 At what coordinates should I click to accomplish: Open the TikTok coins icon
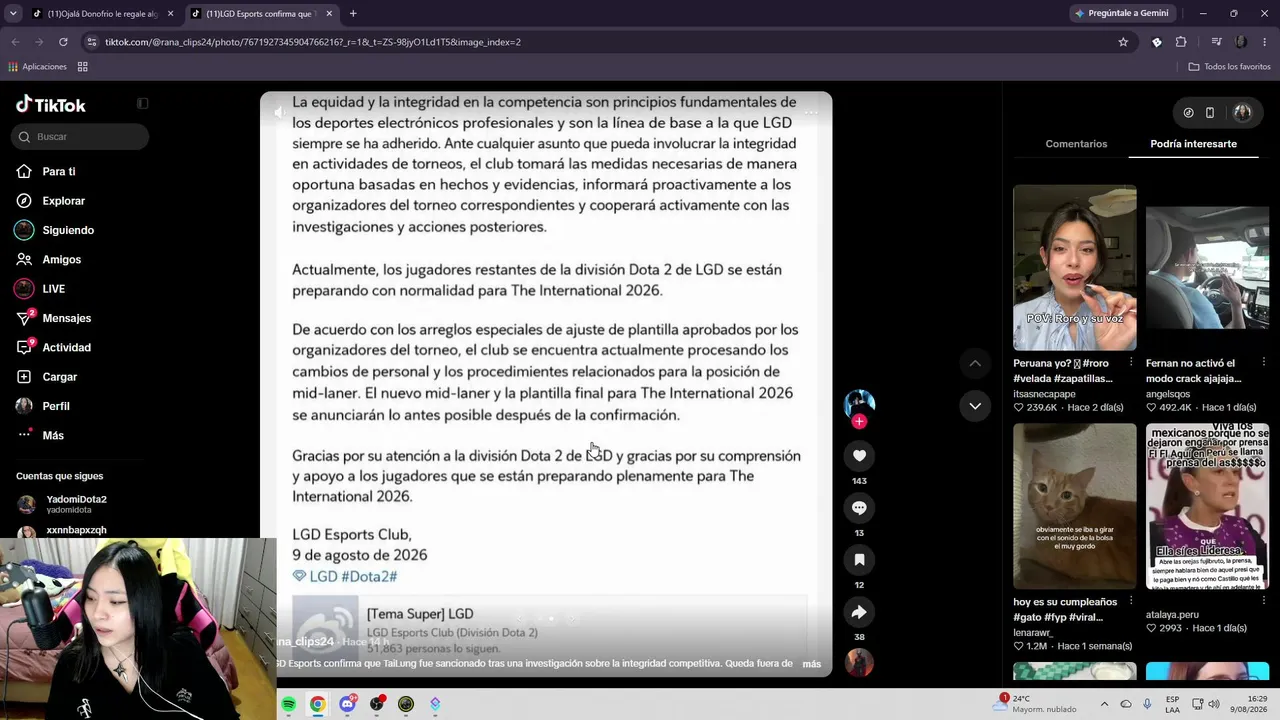click(x=1188, y=113)
